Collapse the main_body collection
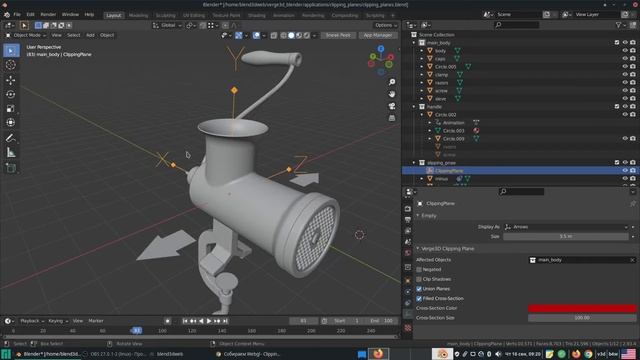 (414, 43)
